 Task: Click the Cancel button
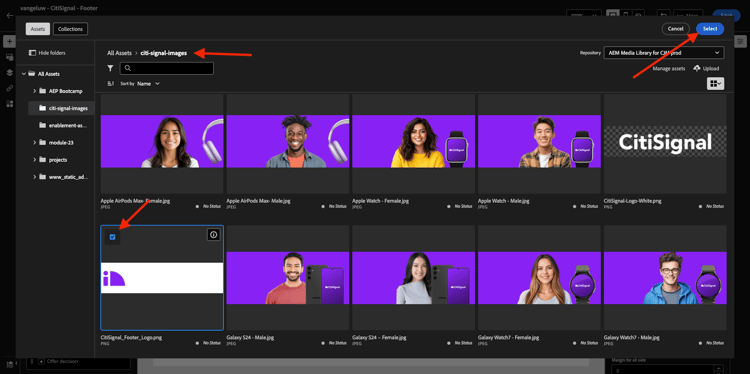pos(675,29)
